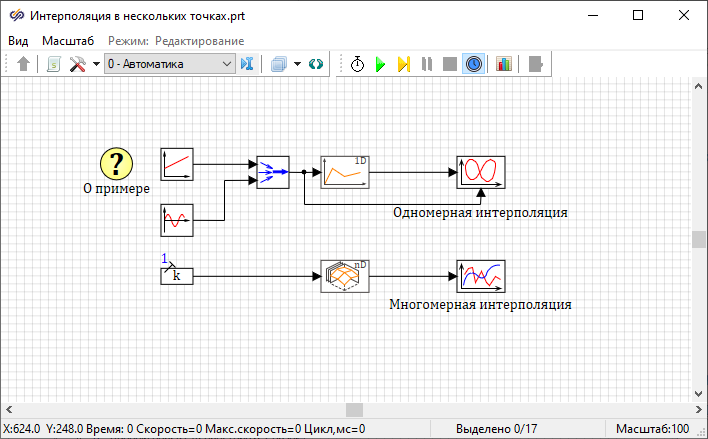Open the script page icon in toolbar
Screen dimensions: 708x439
click(54, 64)
